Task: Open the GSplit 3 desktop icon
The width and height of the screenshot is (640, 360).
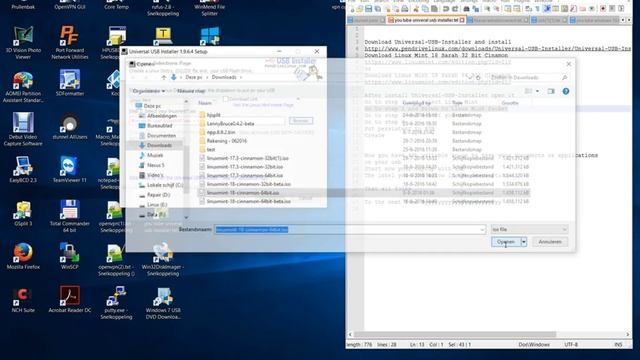Action: click(x=23, y=213)
